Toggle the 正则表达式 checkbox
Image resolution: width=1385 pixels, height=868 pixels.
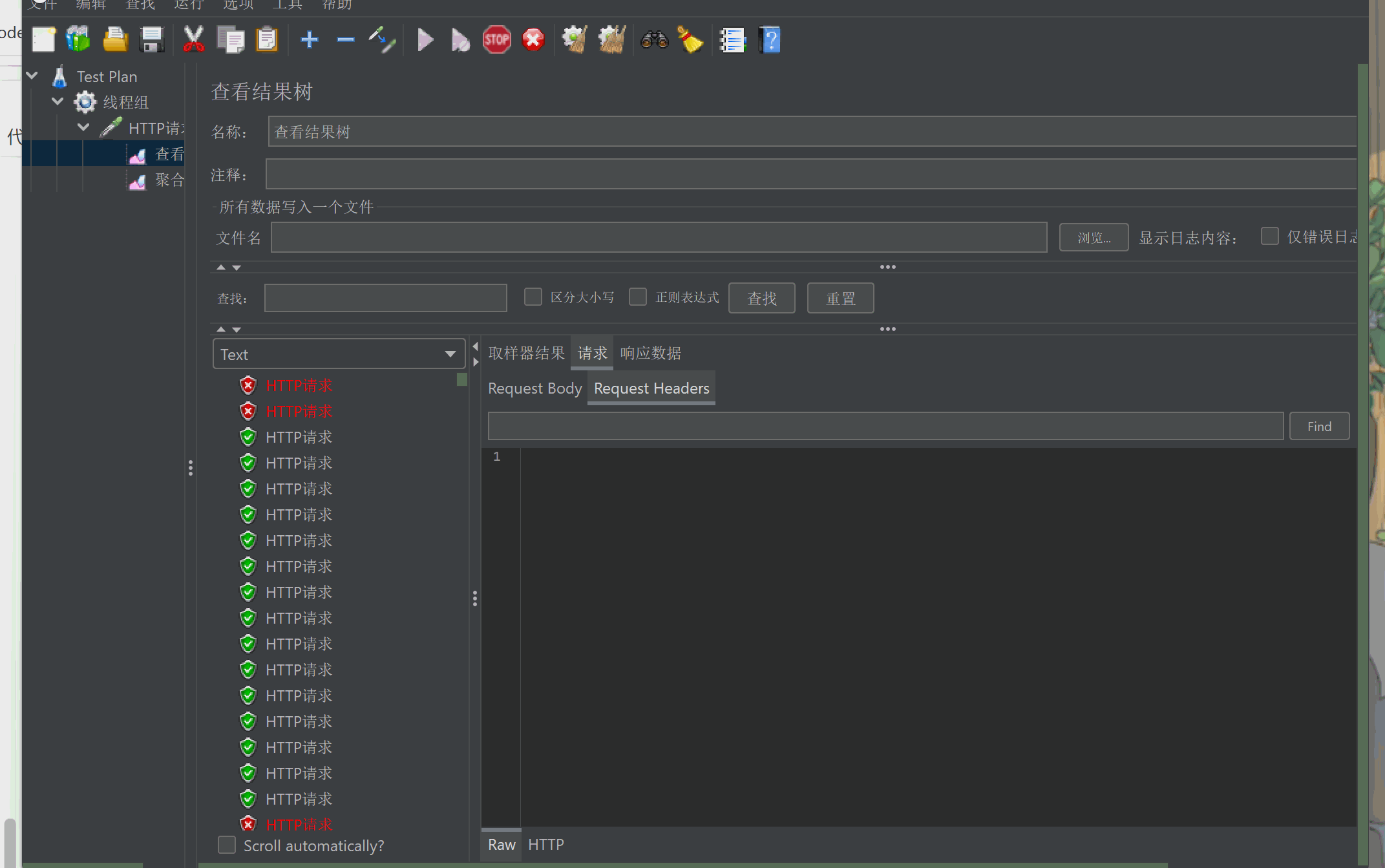point(638,297)
